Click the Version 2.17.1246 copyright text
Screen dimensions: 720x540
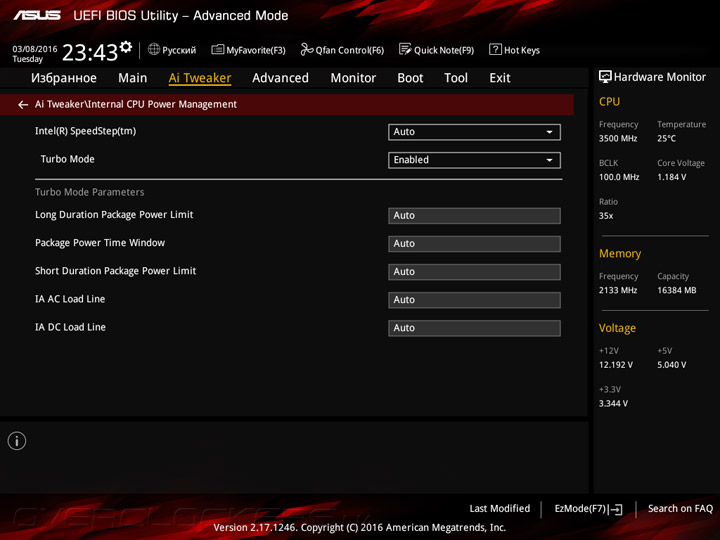[360, 528]
